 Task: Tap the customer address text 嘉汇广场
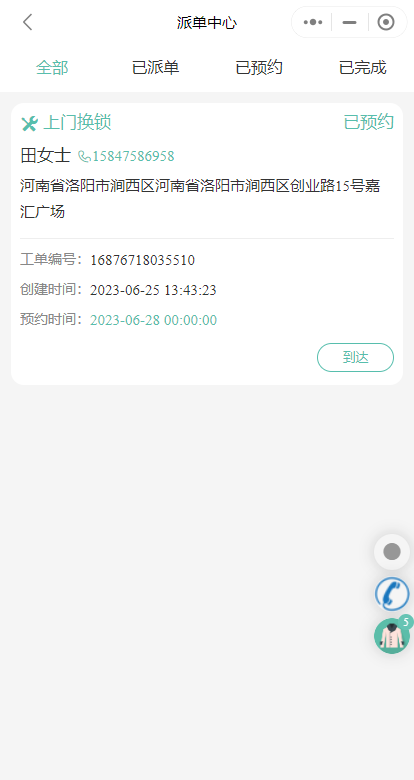[x=200, y=199]
